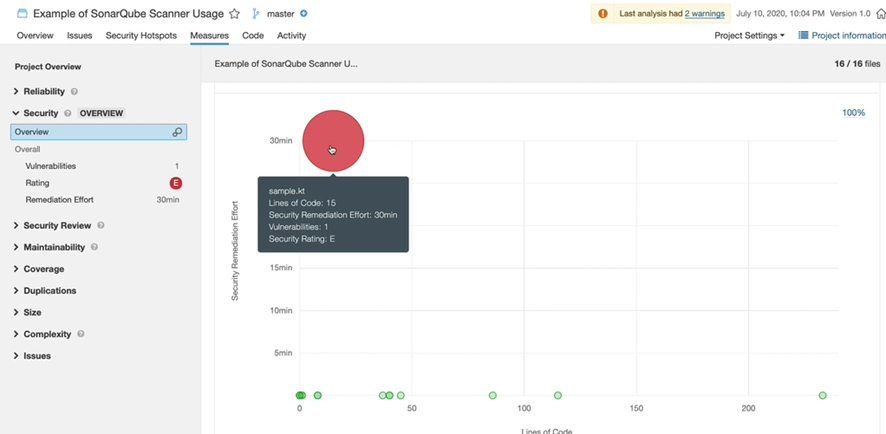The width and height of the screenshot is (886, 434).
Task: Click the 16 / 16 files count
Action: click(857, 64)
